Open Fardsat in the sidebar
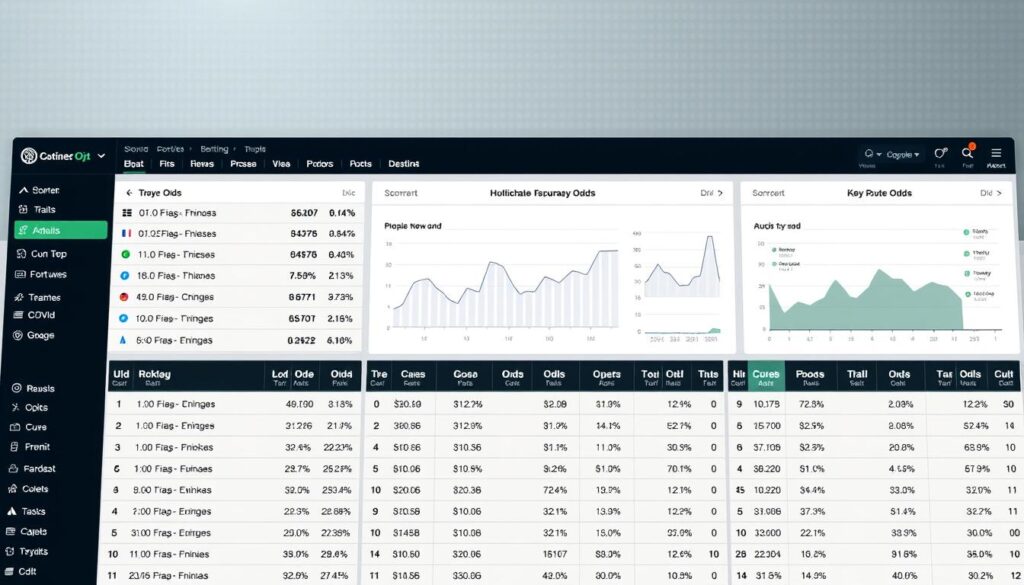The width and height of the screenshot is (1024, 585). click(32, 468)
